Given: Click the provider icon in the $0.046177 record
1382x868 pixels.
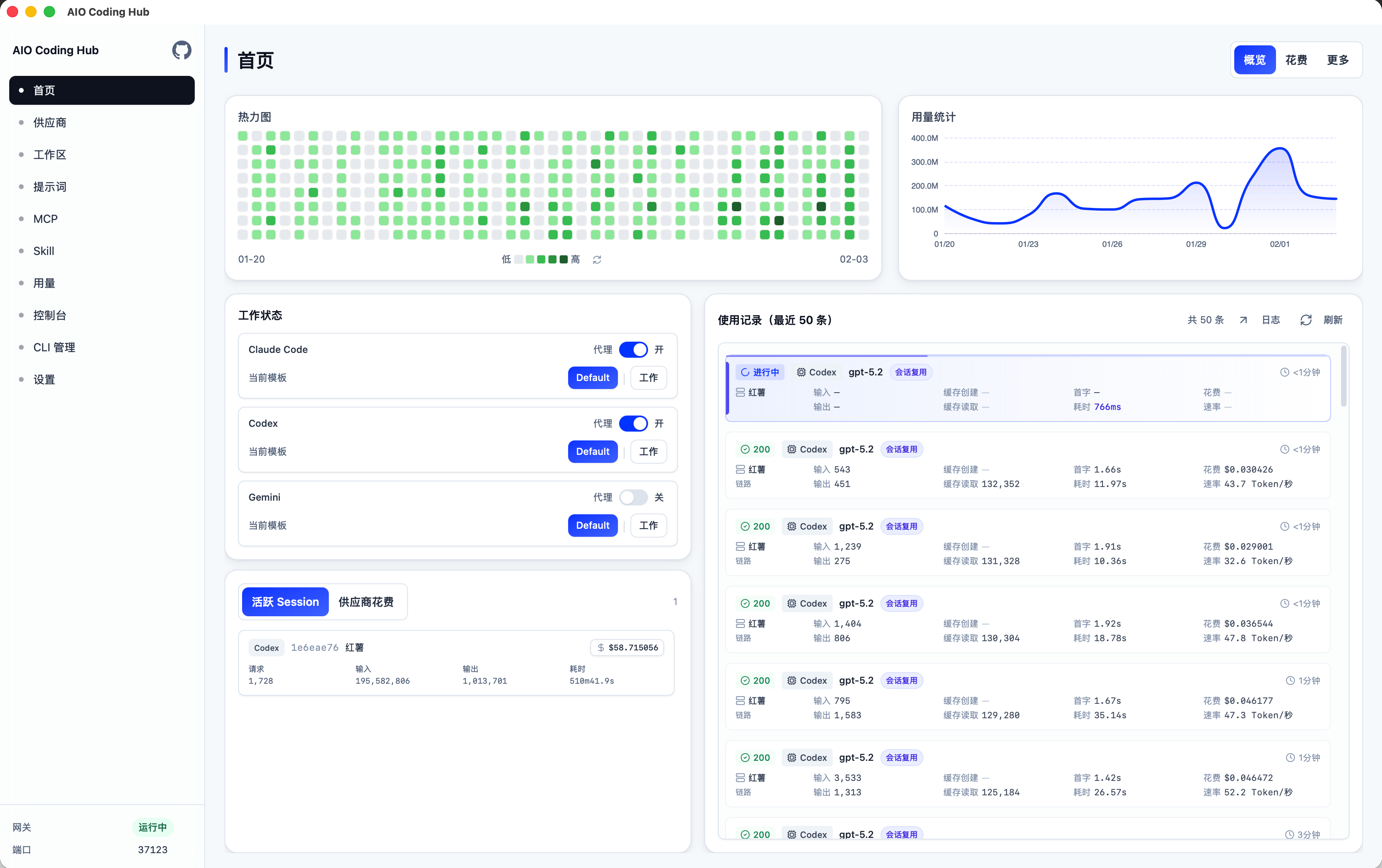Looking at the screenshot, I should tap(740, 701).
